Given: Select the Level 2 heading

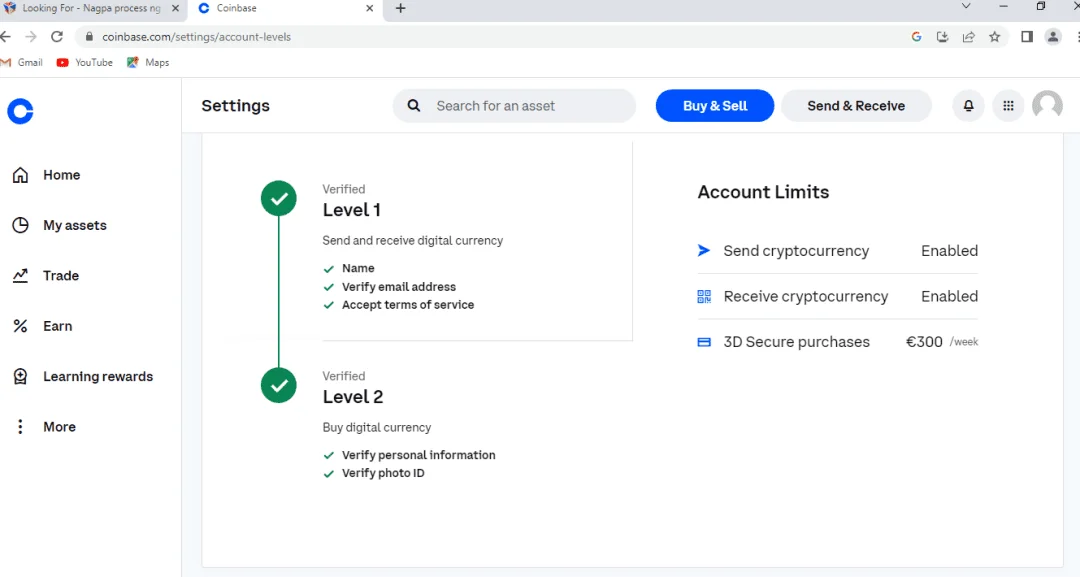Looking at the screenshot, I should tap(353, 397).
